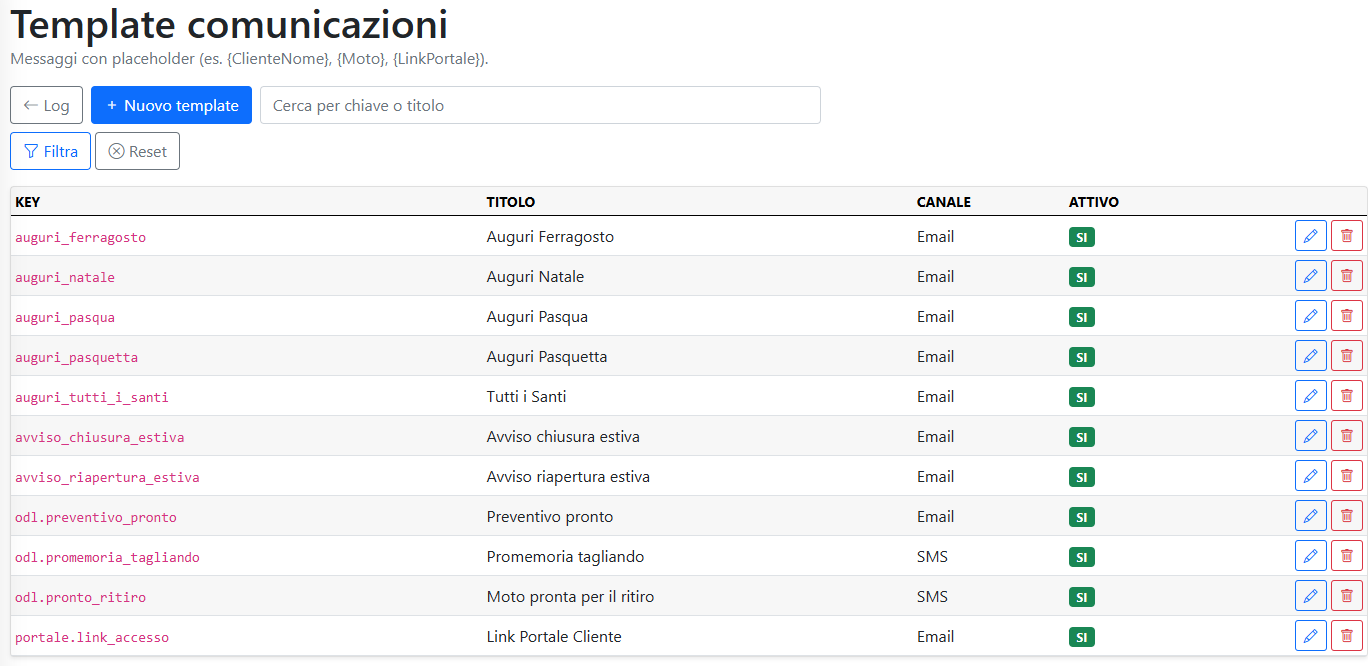
Task: Delete the avviso_chiusura_estiva template
Action: click(x=1346, y=436)
